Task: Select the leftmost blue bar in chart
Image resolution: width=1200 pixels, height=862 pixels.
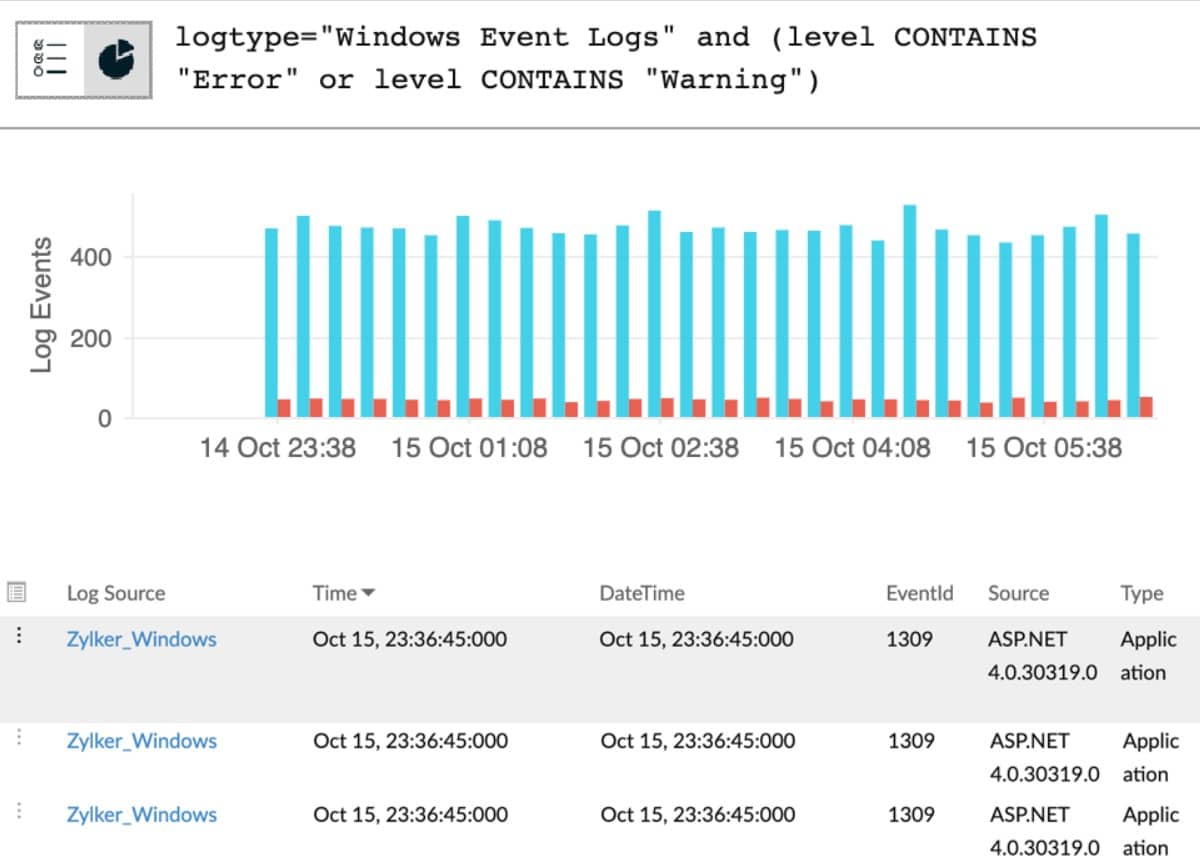Action: point(271,323)
